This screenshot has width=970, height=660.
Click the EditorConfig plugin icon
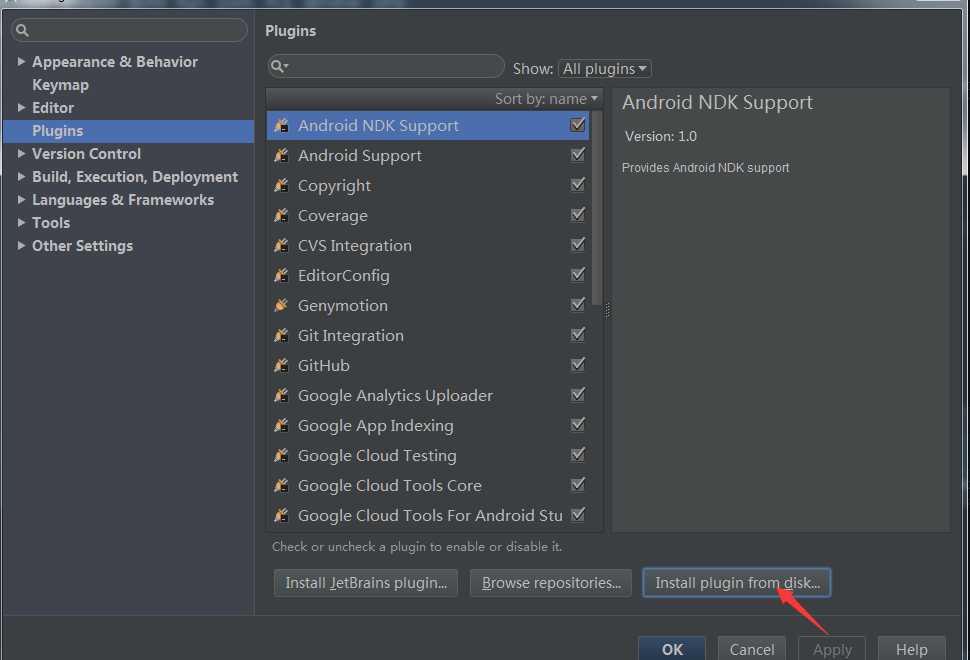(281, 275)
